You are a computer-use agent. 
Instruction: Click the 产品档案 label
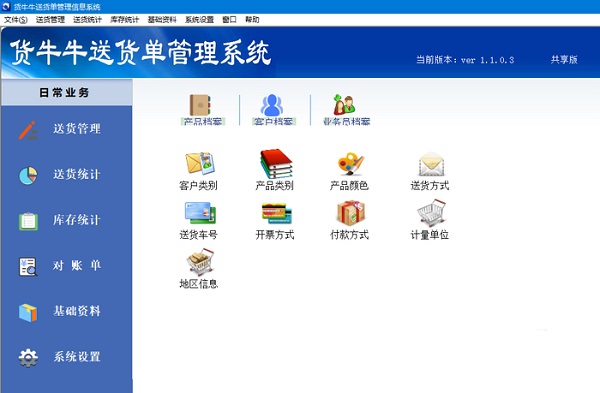click(x=203, y=121)
